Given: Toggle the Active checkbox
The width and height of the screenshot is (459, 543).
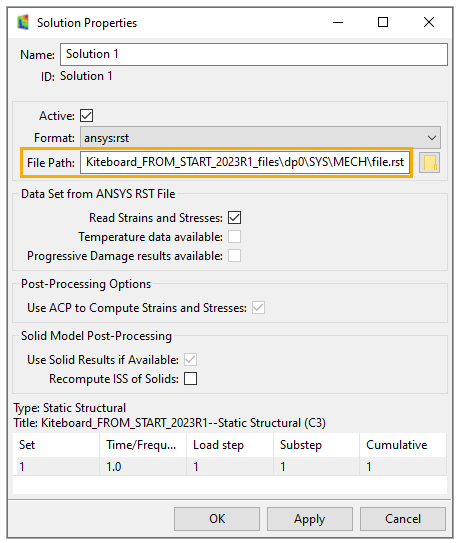Looking at the screenshot, I should (x=87, y=116).
